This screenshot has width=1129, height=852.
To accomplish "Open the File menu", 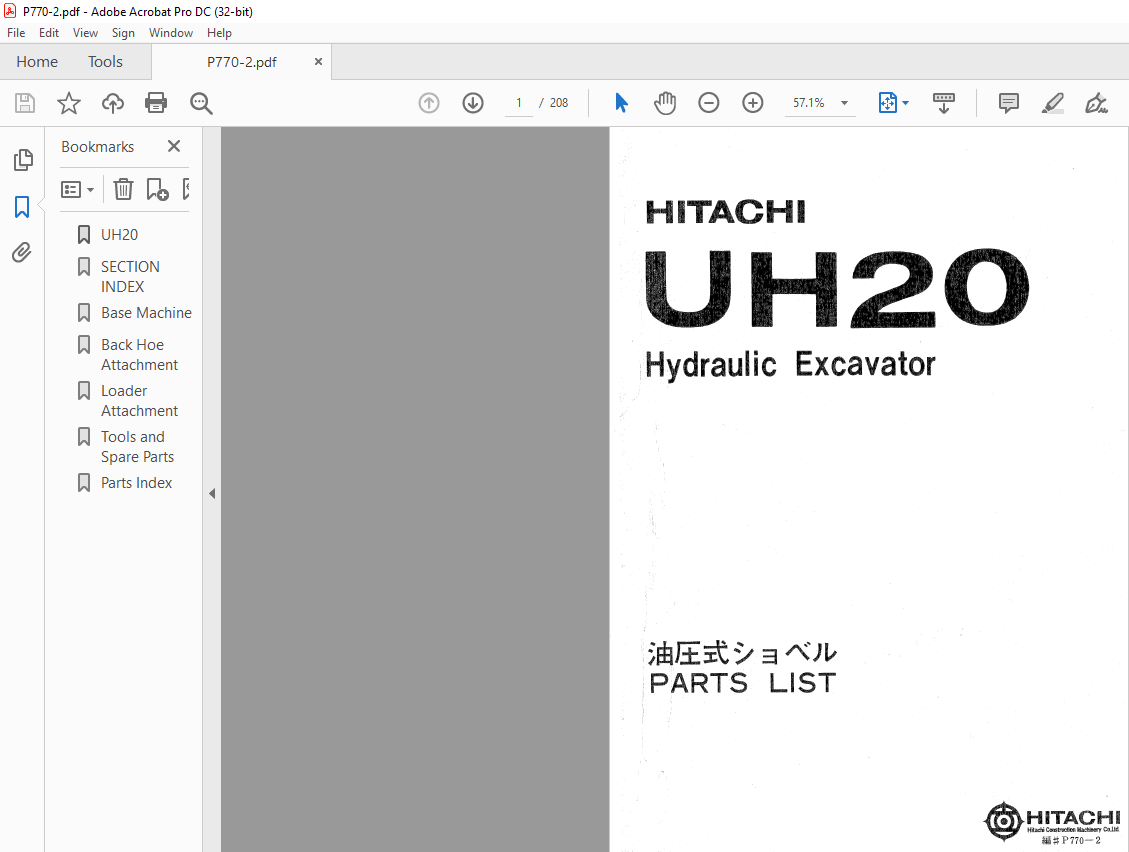I will pyautogui.click(x=16, y=32).
